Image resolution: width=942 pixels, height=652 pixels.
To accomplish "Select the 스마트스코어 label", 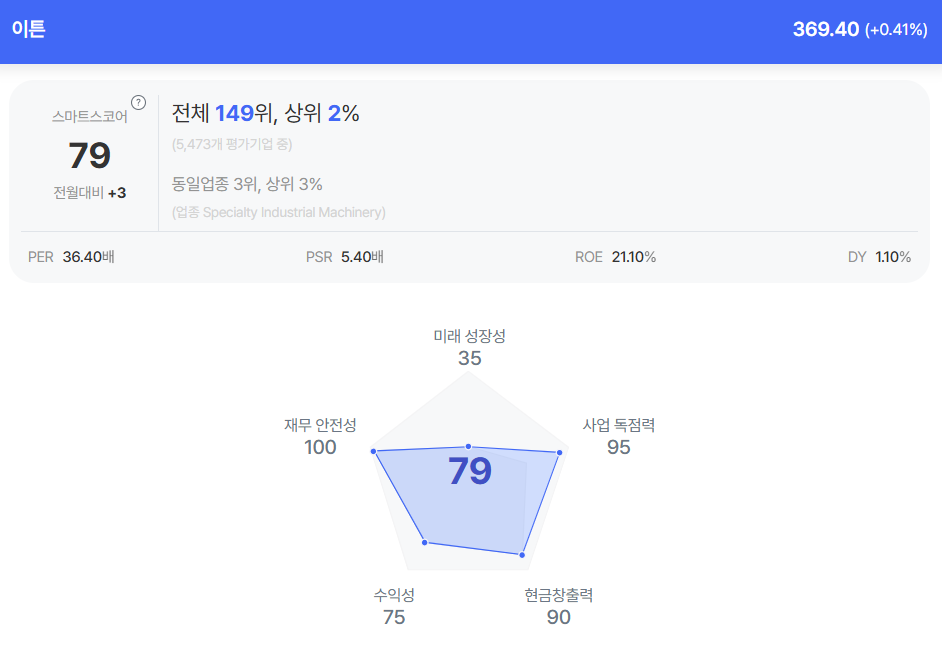I will pyautogui.click(x=89, y=116).
